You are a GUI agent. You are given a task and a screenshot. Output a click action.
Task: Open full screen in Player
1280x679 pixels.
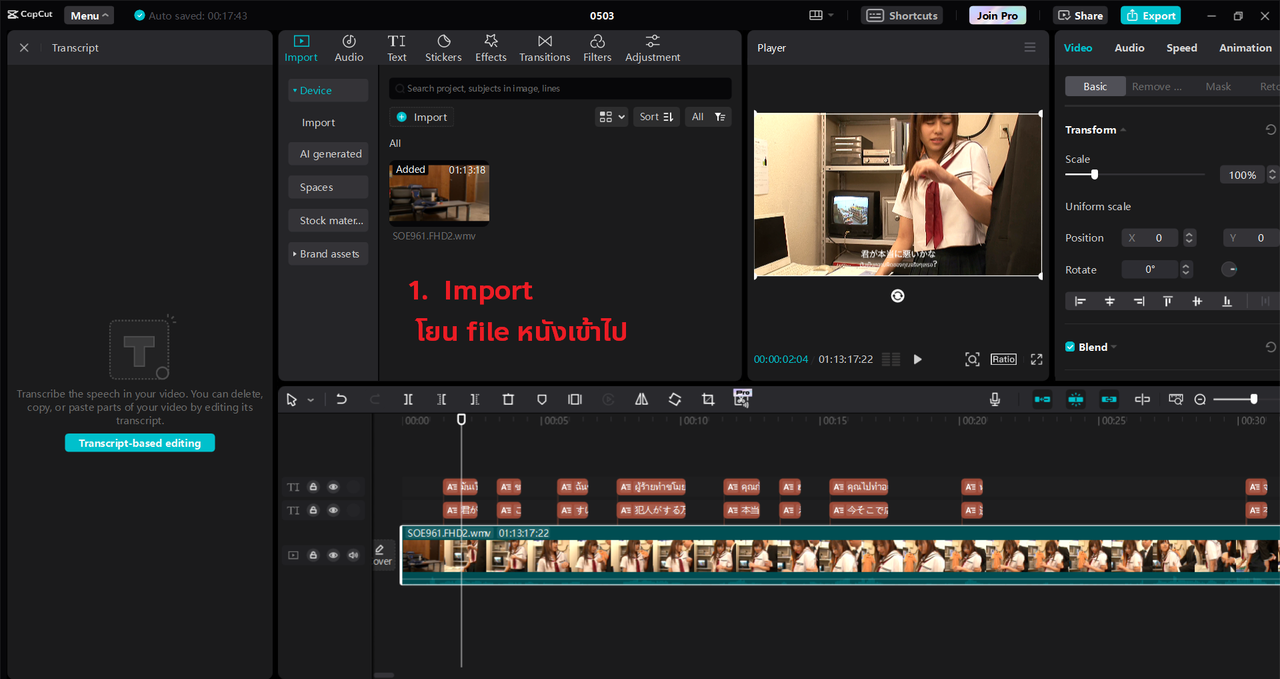tap(1037, 359)
